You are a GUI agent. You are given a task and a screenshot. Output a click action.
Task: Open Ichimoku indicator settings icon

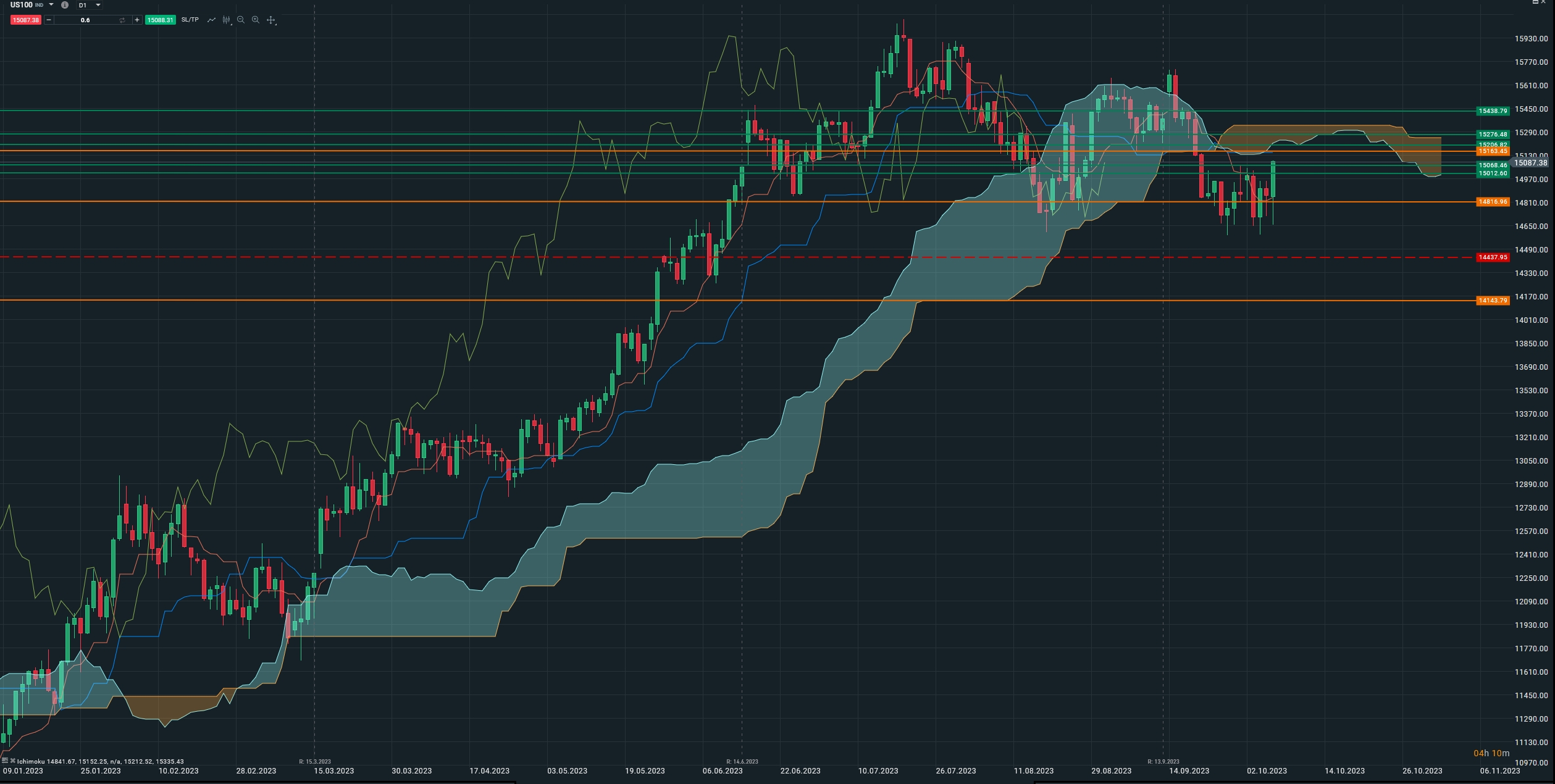[x=5, y=761]
